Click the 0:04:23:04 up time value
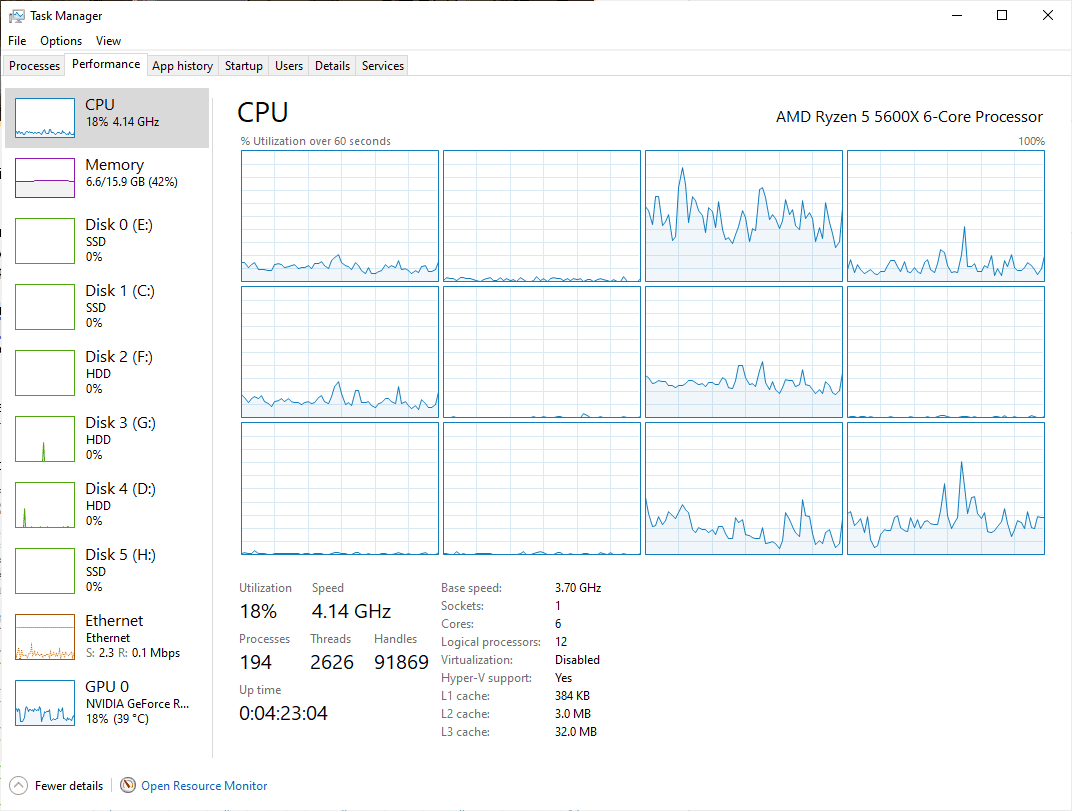This screenshot has width=1072, height=811. pos(283,713)
